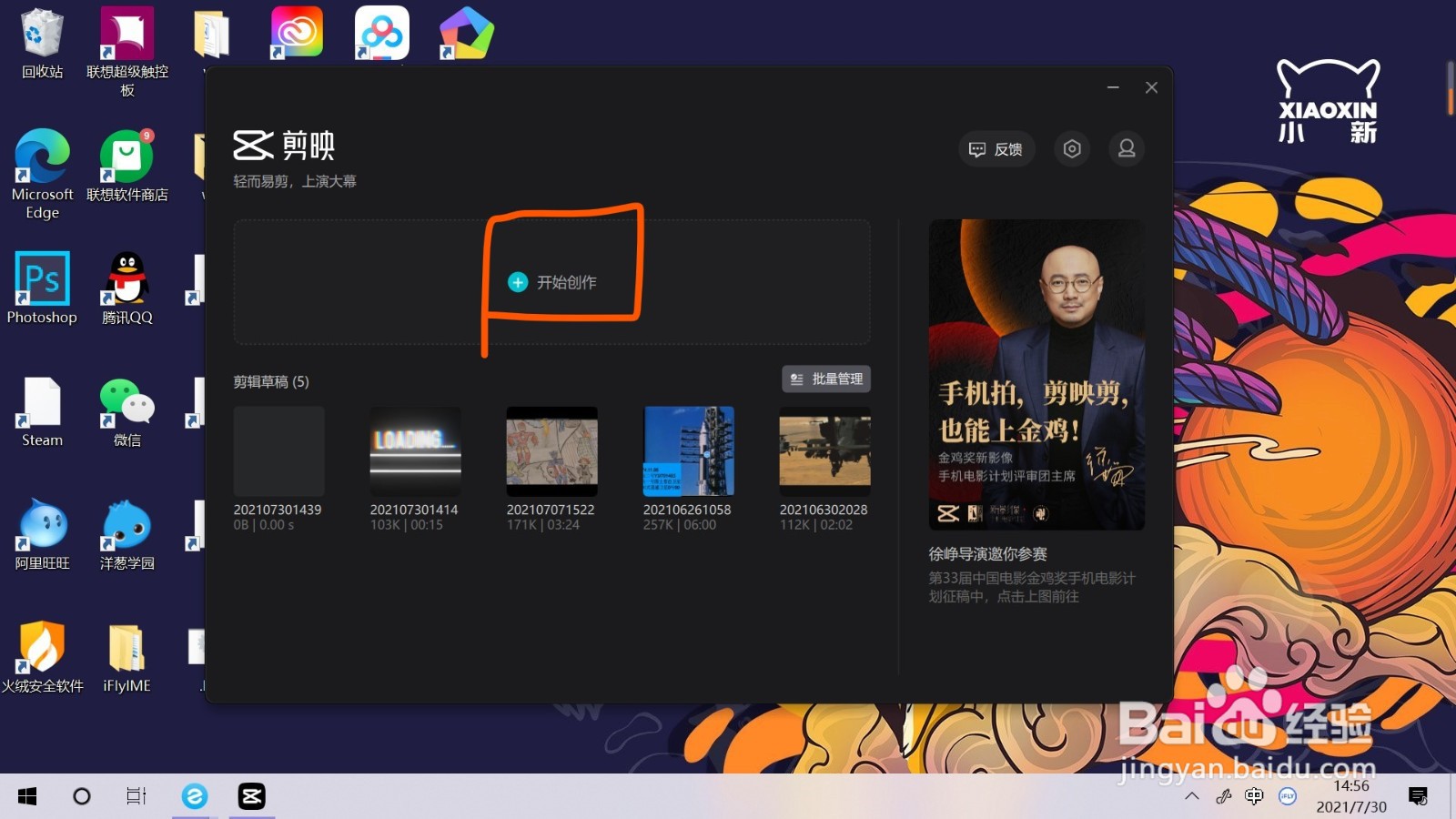This screenshot has width=1456, height=819.
Task: Open the hexagon settings icon in 剪映
Action: 1072,149
